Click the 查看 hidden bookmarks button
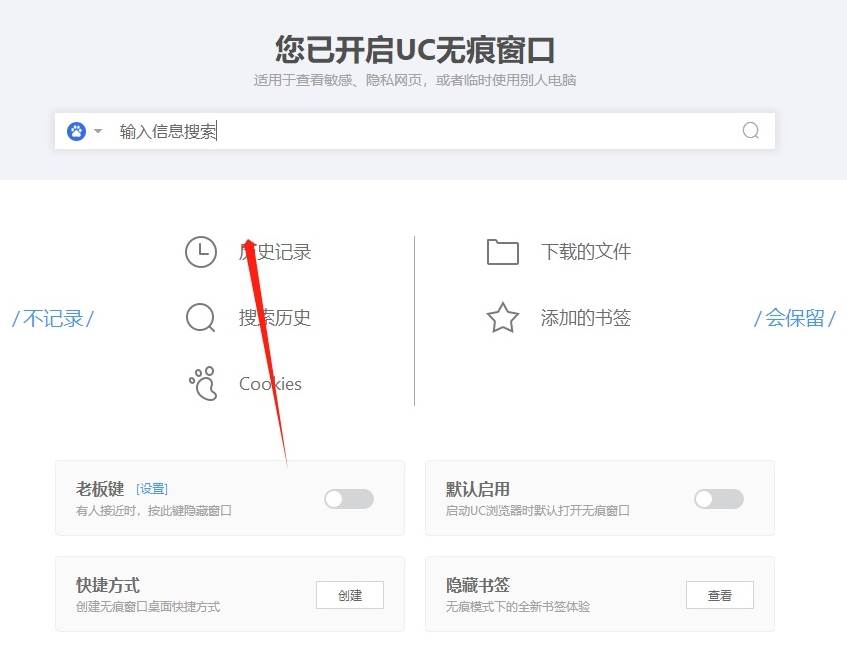The image size is (847, 650). tap(720, 595)
